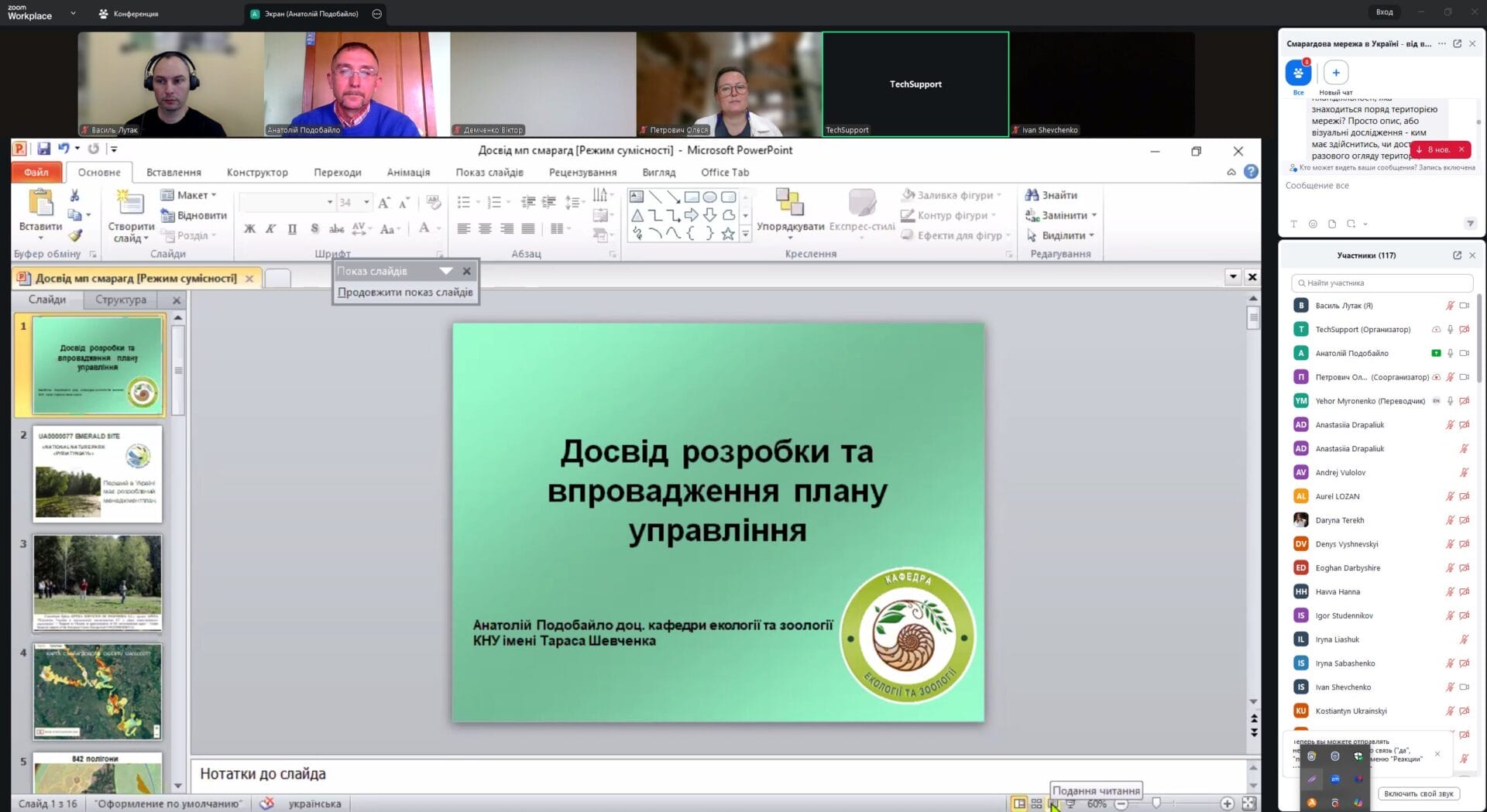
Task: Toggle italic К formatting
Action: (270, 228)
